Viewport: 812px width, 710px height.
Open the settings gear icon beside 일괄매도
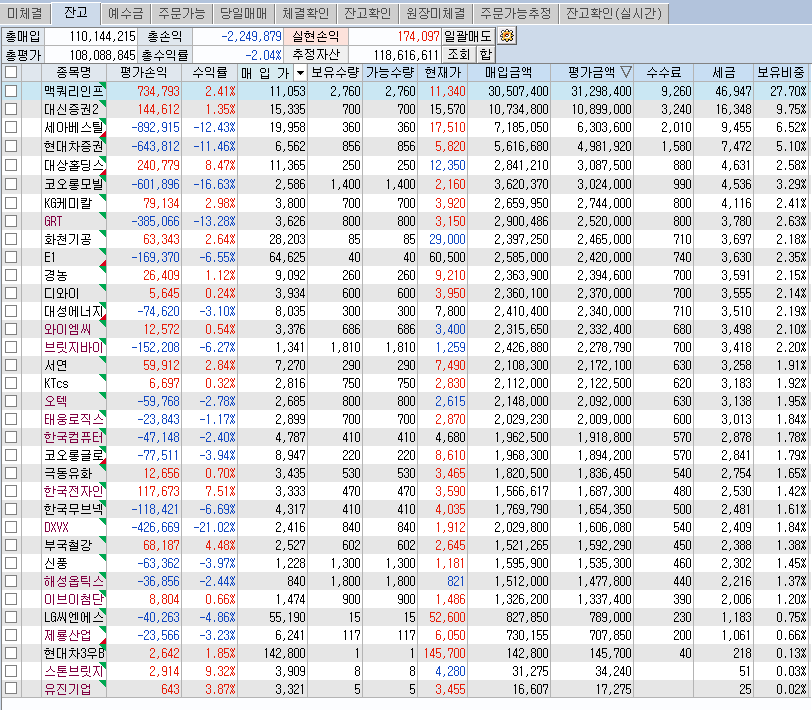[x=506, y=36]
